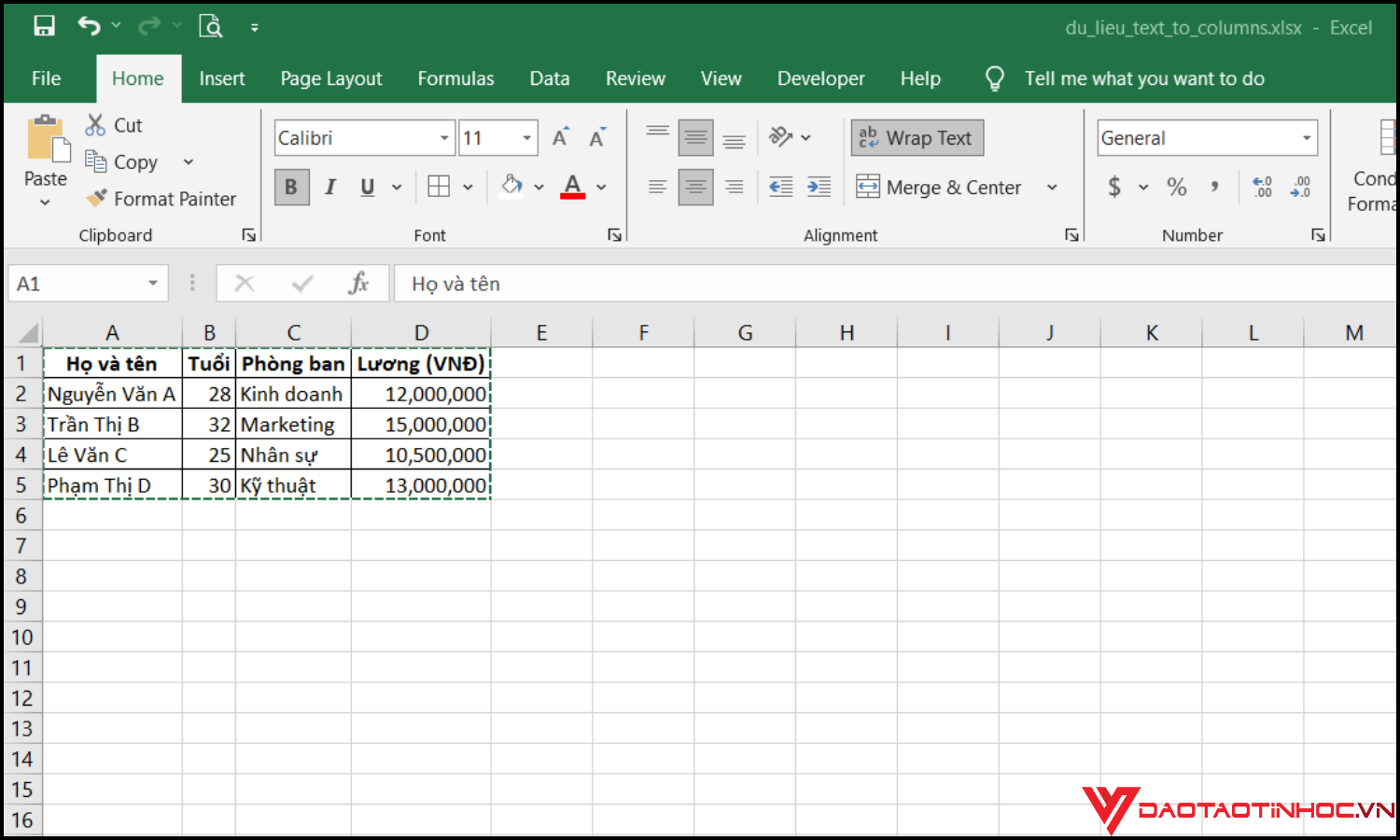Toggle Wrap Text for selected cells
1400x840 pixels.
tap(917, 138)
